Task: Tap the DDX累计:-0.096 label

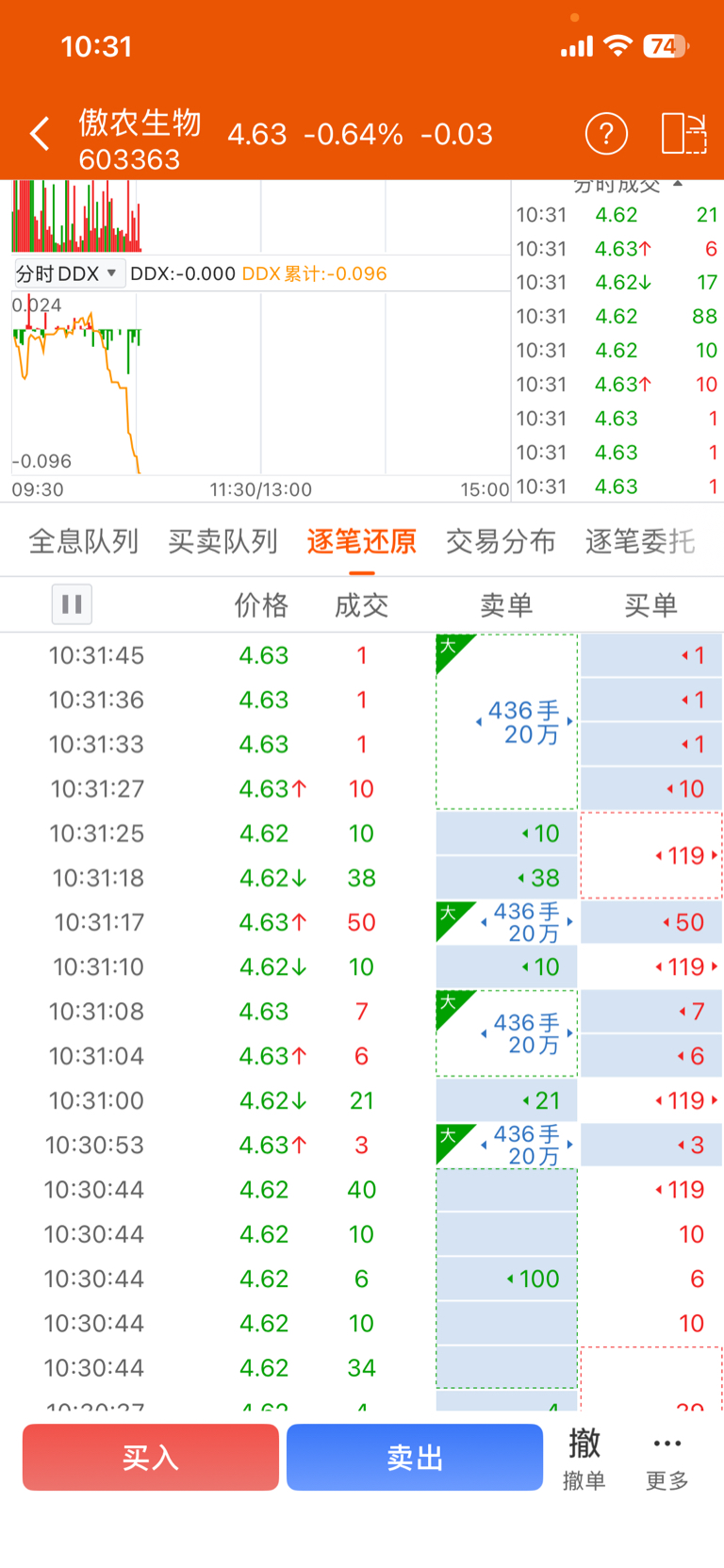Action: coord(315,273)
